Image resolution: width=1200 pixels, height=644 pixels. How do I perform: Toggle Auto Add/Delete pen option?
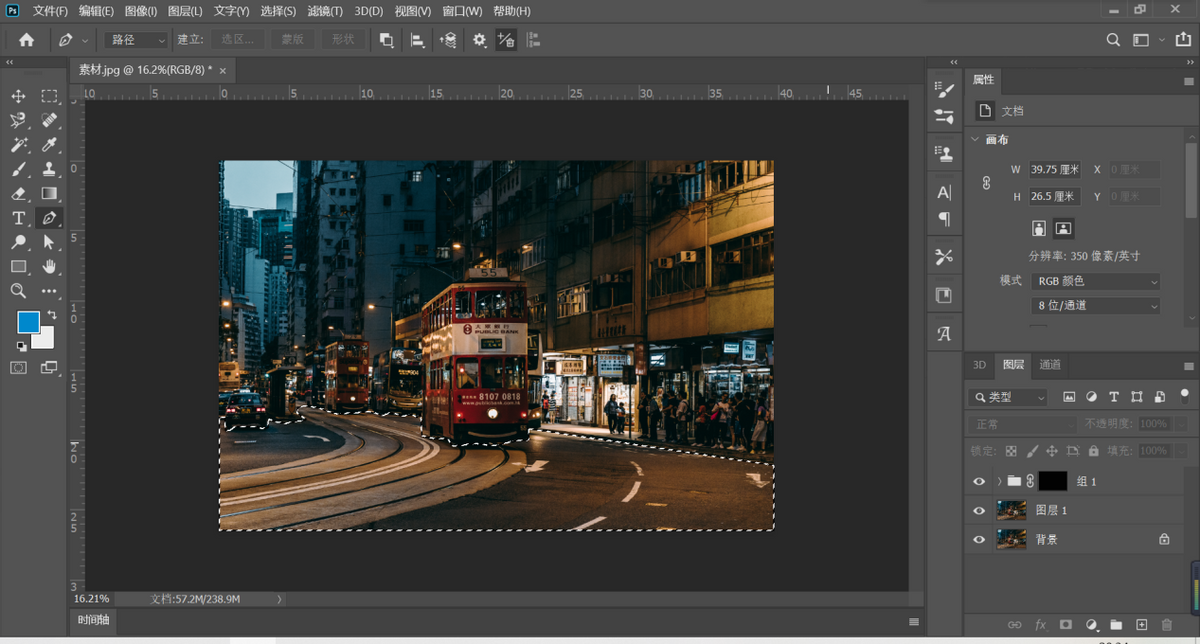507,40
